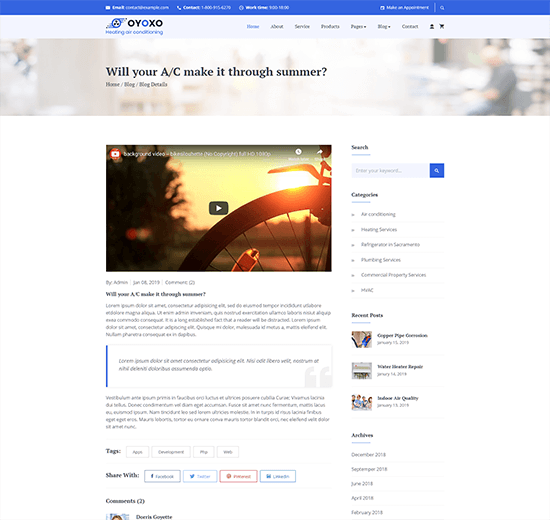Select HVAC category

point(367,290)
